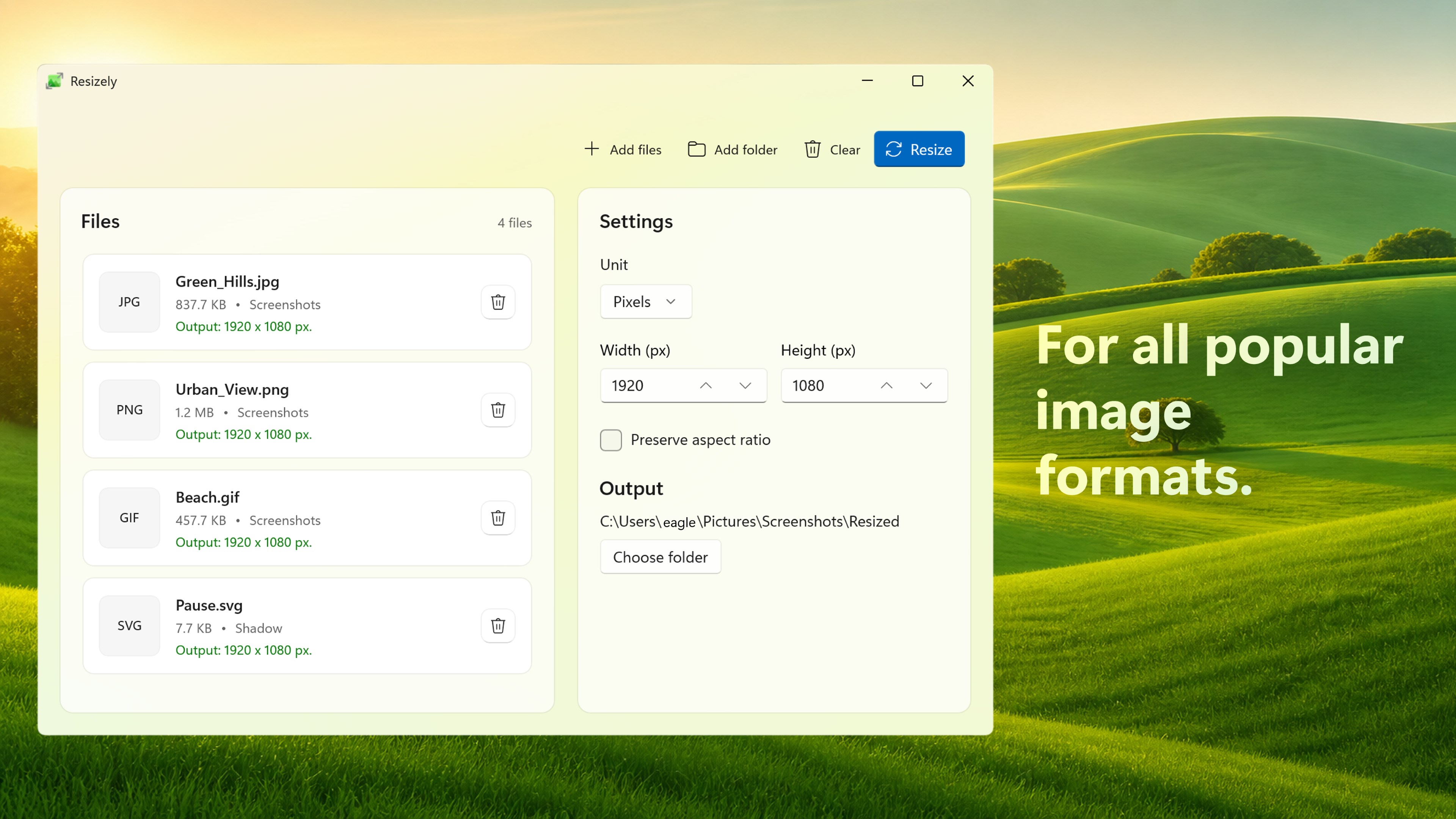Screen dimensions: 1456x819
Task: Clear all files from the list
Action: pos(832,149)
